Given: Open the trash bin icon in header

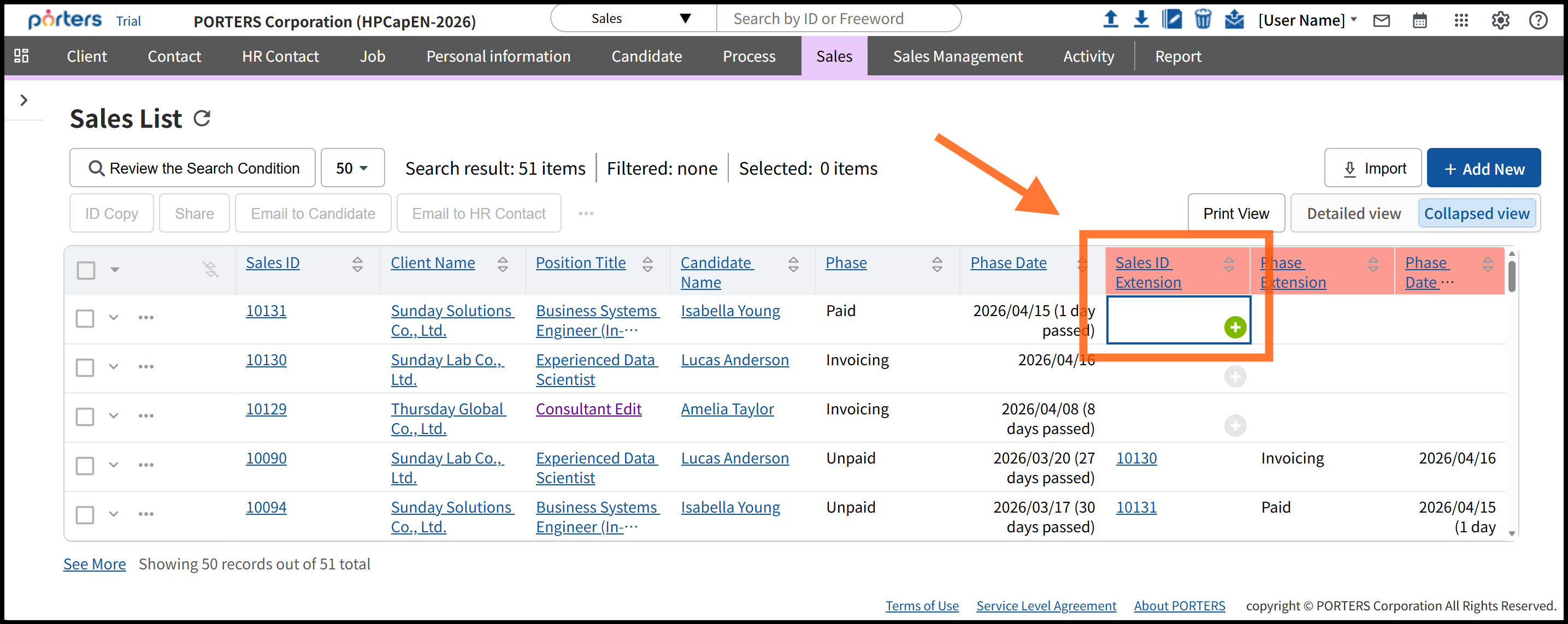Looking at the screenshot, I should point(1202,20).
